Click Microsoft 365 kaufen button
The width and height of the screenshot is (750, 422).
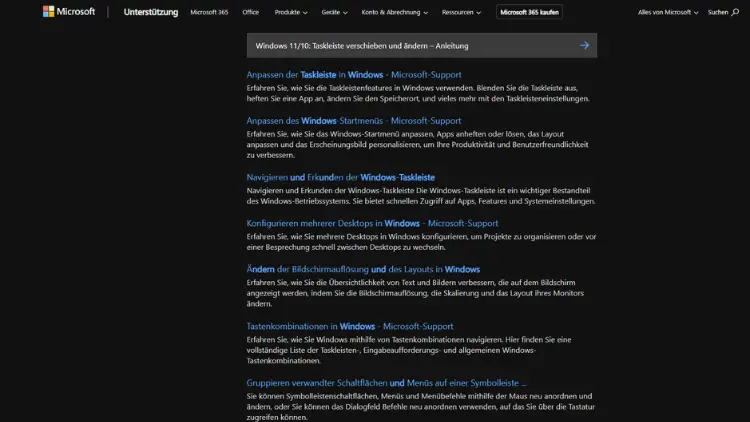coord(529,12)
